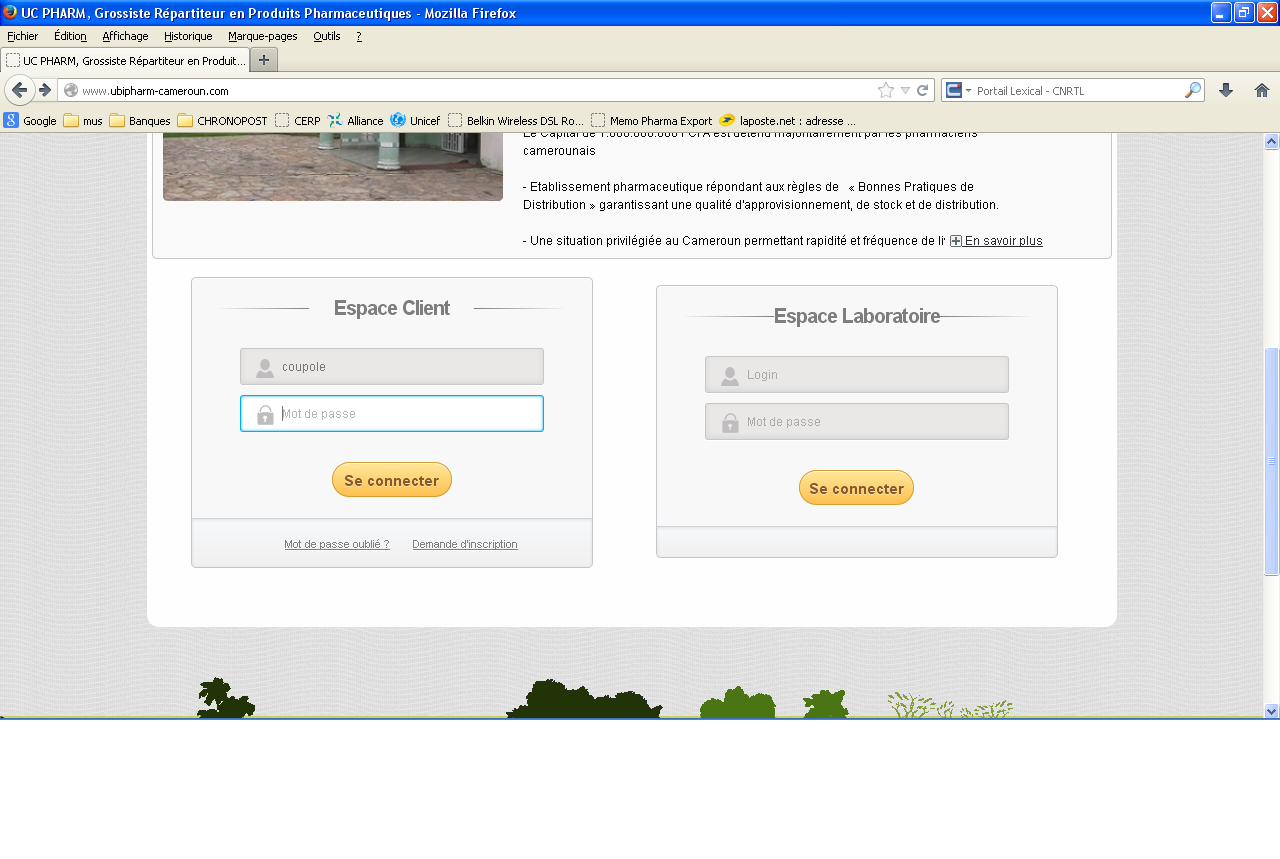Minimize the Firefox window
The height and width of the screenshot is (859, 1280).
[1221, 12]
